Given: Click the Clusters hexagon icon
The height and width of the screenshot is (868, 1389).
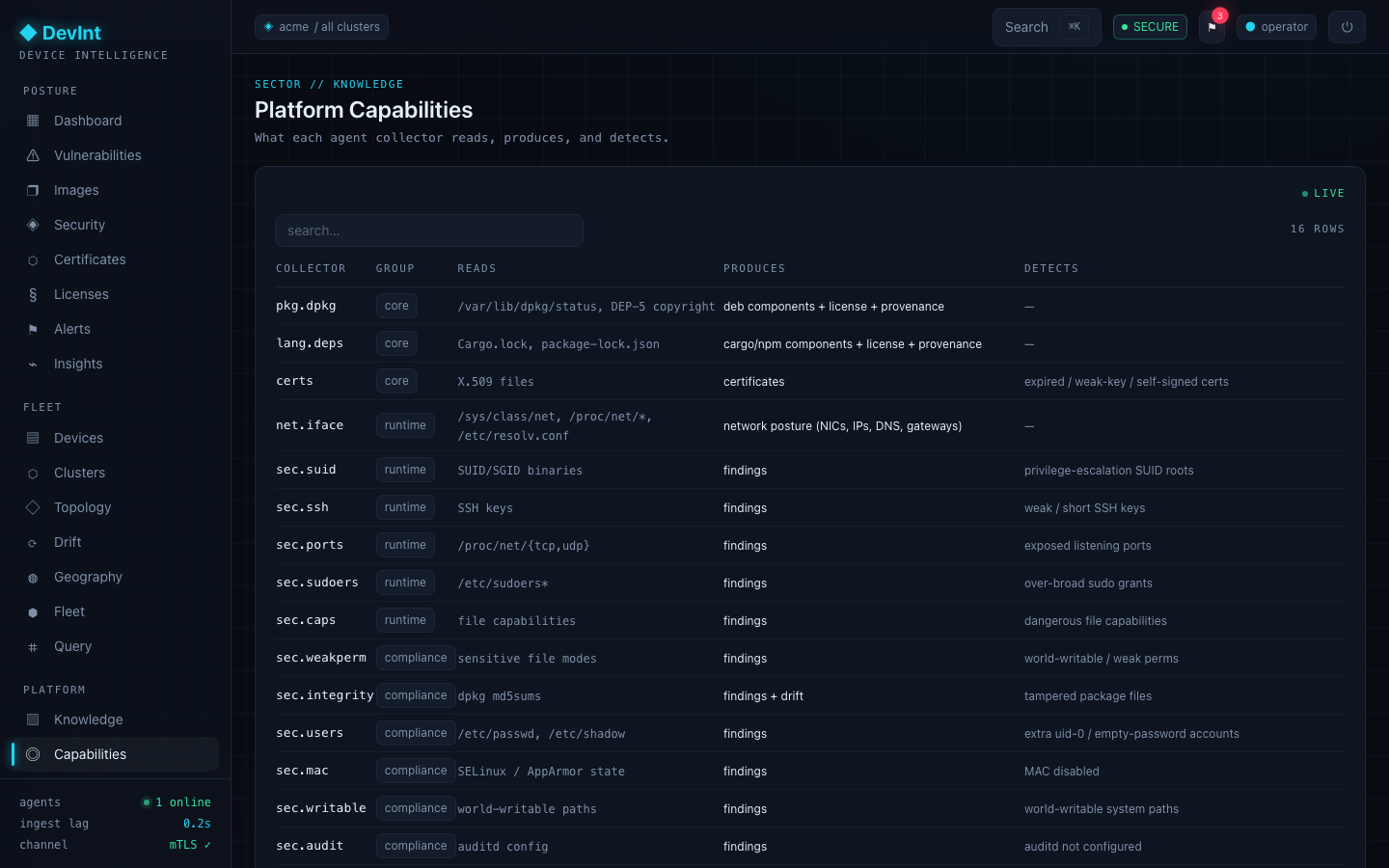Looking at the screenshot, I should point(33,473).
